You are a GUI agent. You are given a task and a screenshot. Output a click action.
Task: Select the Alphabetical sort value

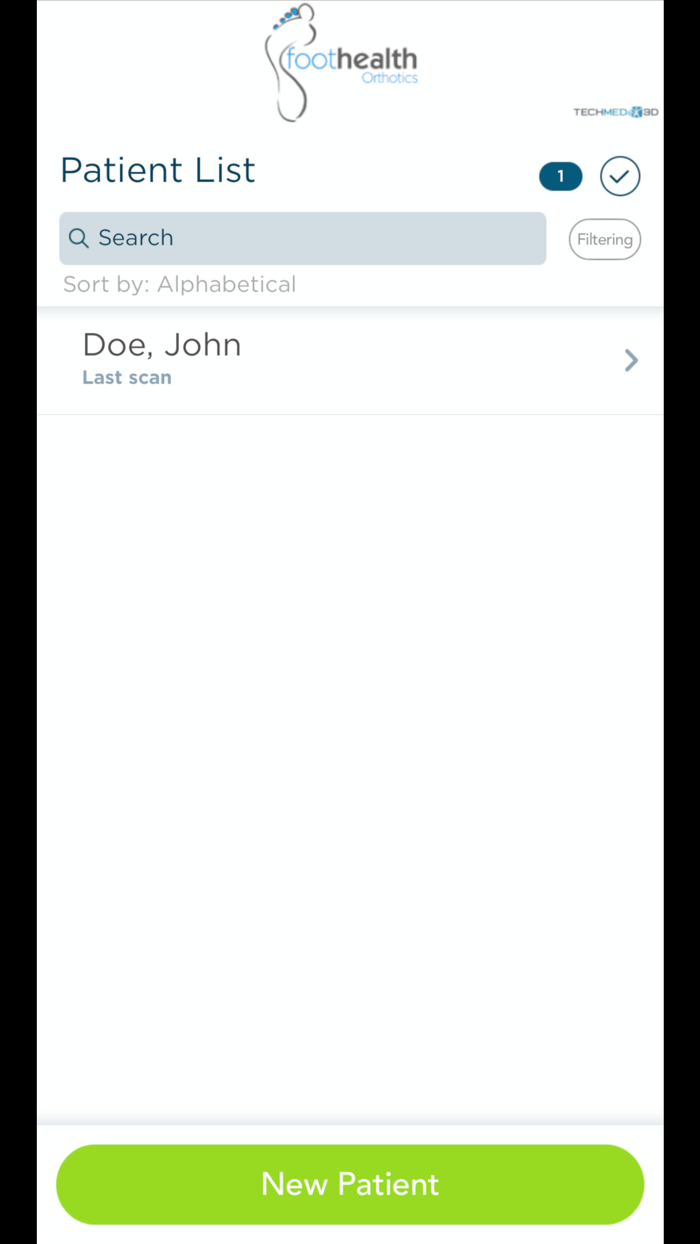[x=227, y=284]
